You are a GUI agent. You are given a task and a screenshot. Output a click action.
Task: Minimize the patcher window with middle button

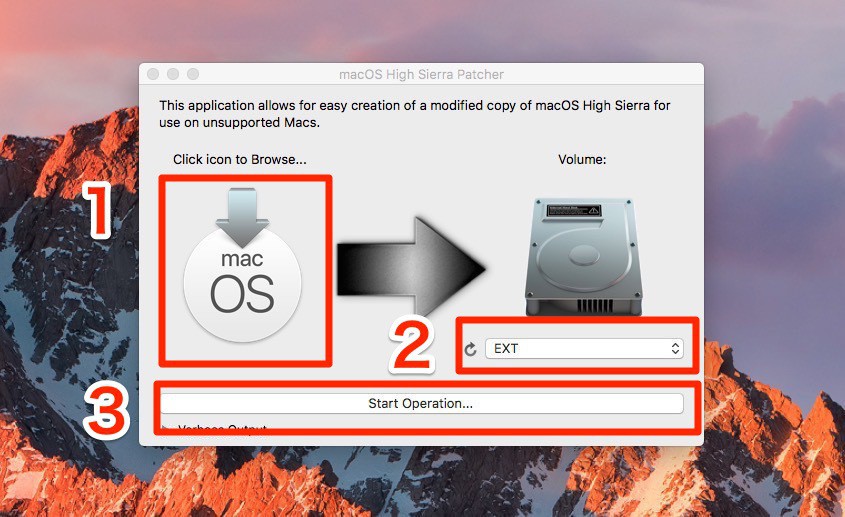tap(173, 74)
